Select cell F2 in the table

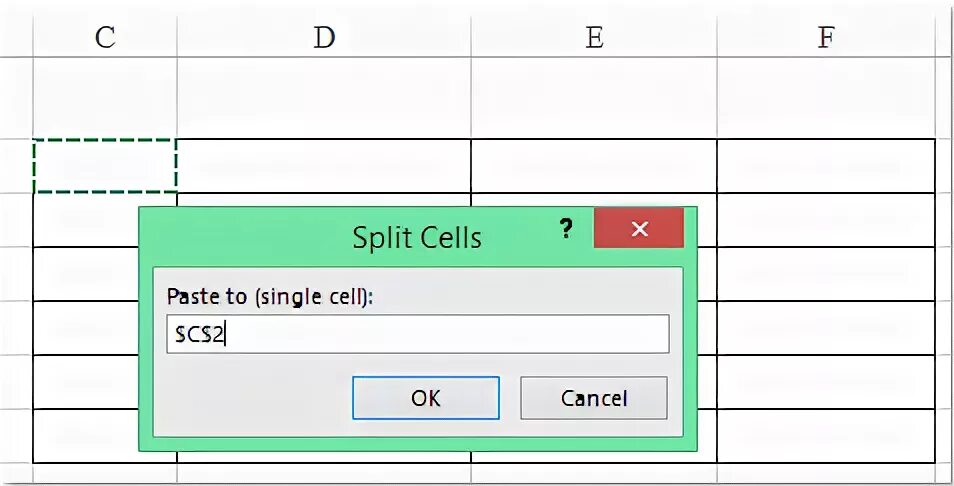(825, 166)
